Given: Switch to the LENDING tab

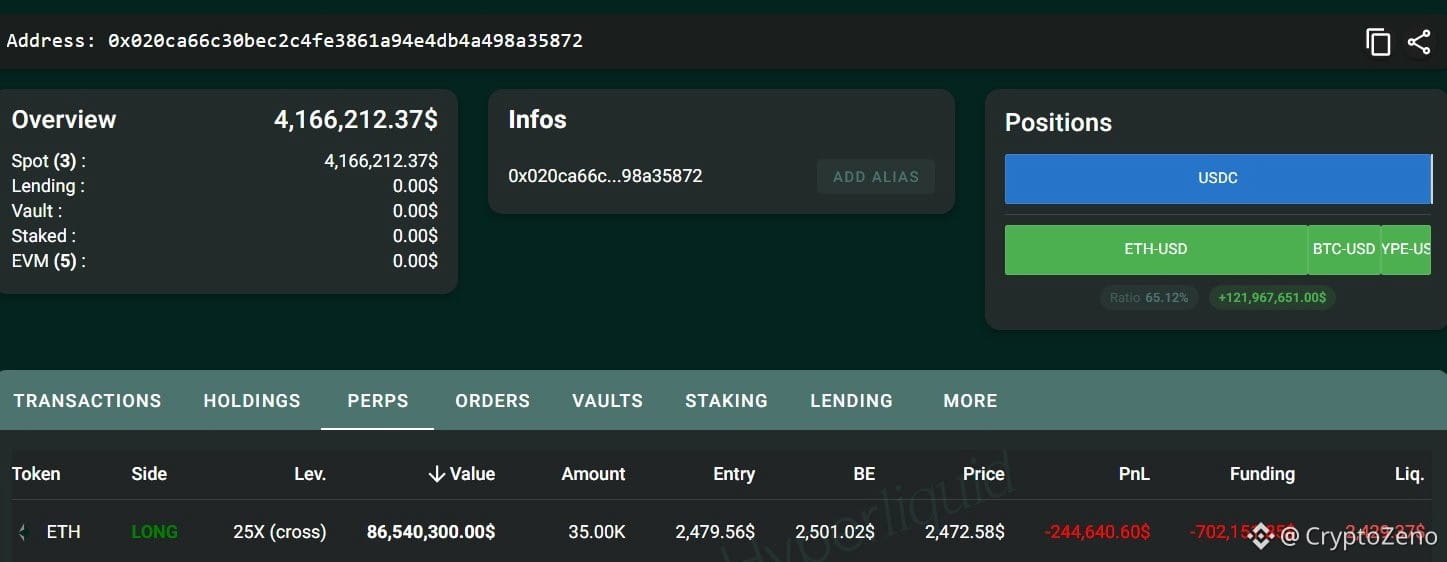Looking at the screenshot, I should [x=851, y=401].
